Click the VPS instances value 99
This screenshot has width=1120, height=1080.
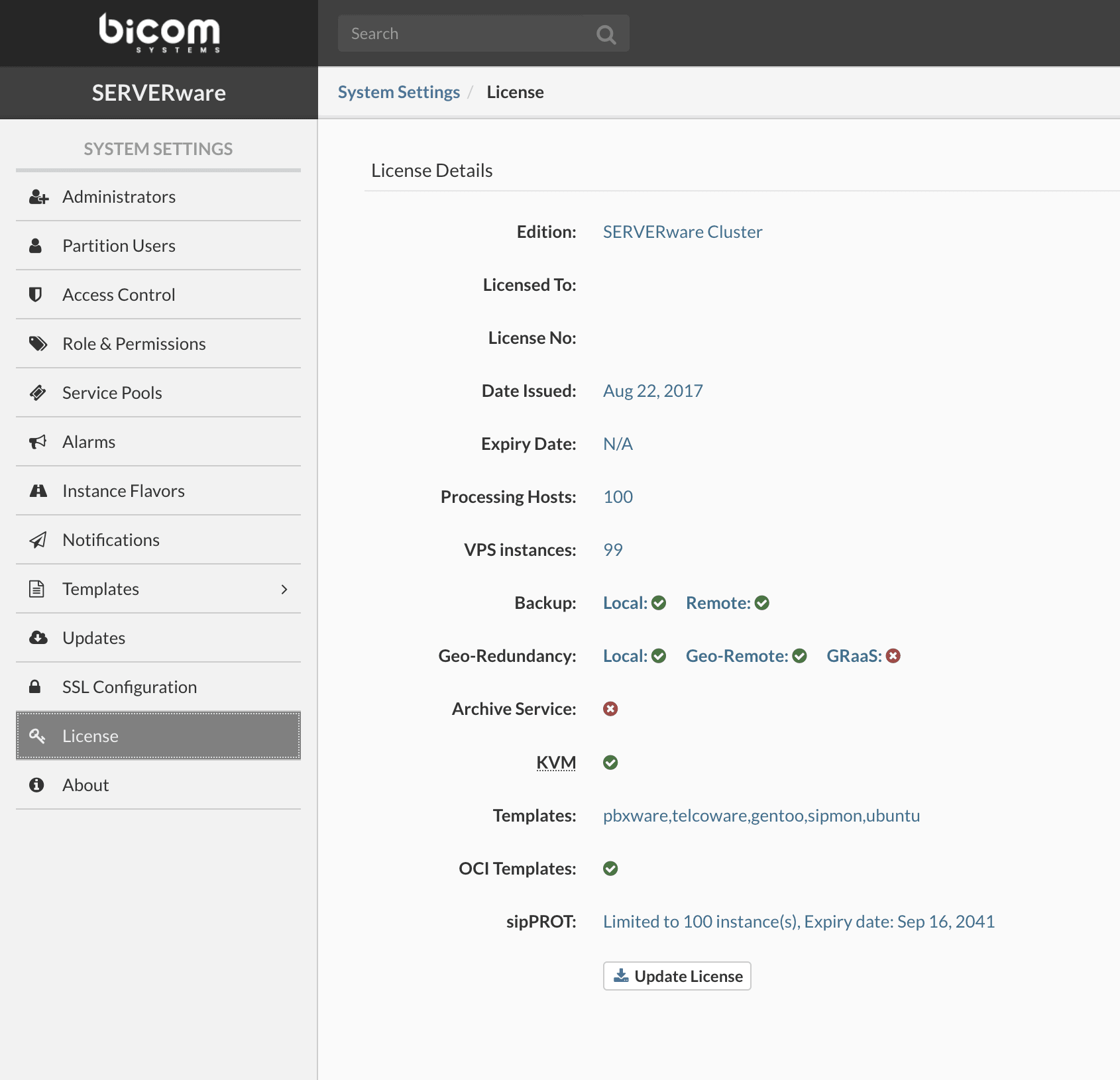613,550
